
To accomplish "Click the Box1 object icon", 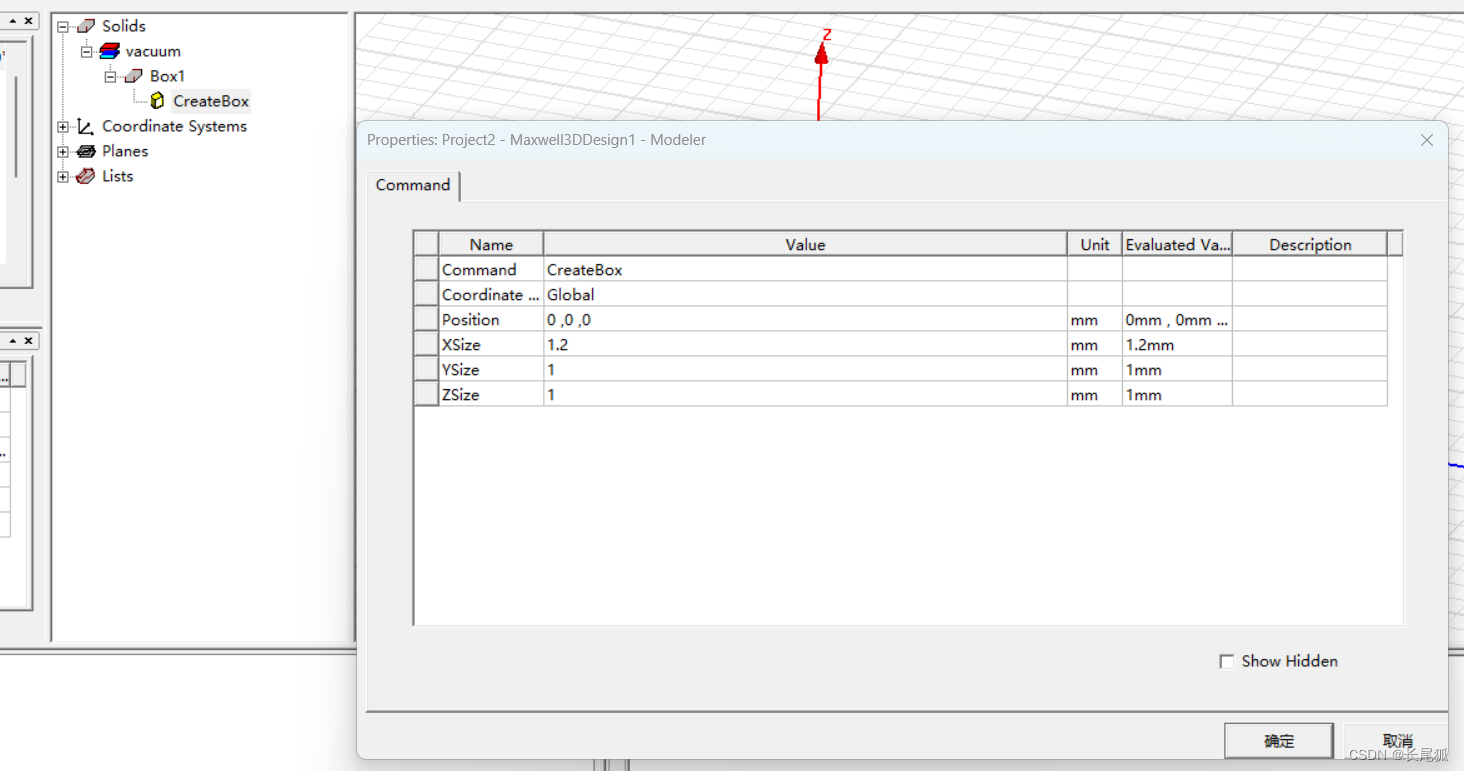I will coord(134,76).
